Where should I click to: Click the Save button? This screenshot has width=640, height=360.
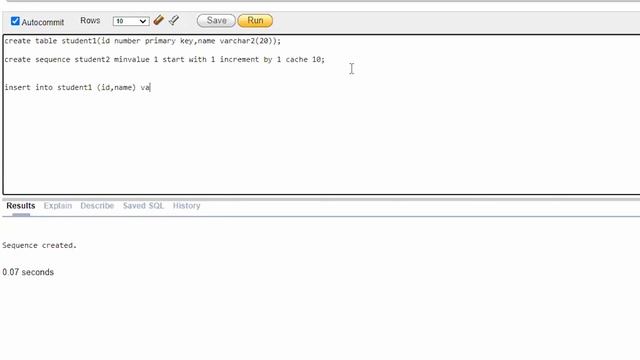click(216, 20)
